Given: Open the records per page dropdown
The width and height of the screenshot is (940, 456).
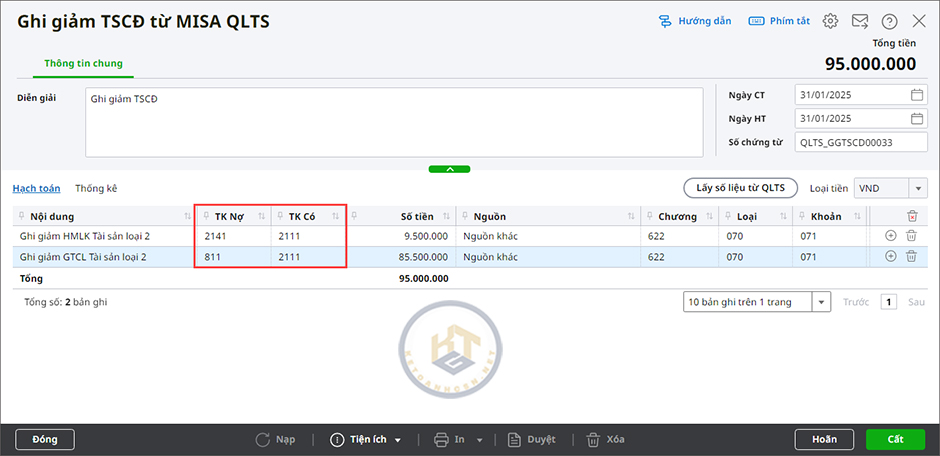Looking at the screenshot, I should pyautogui.click(x=821, y=302).
